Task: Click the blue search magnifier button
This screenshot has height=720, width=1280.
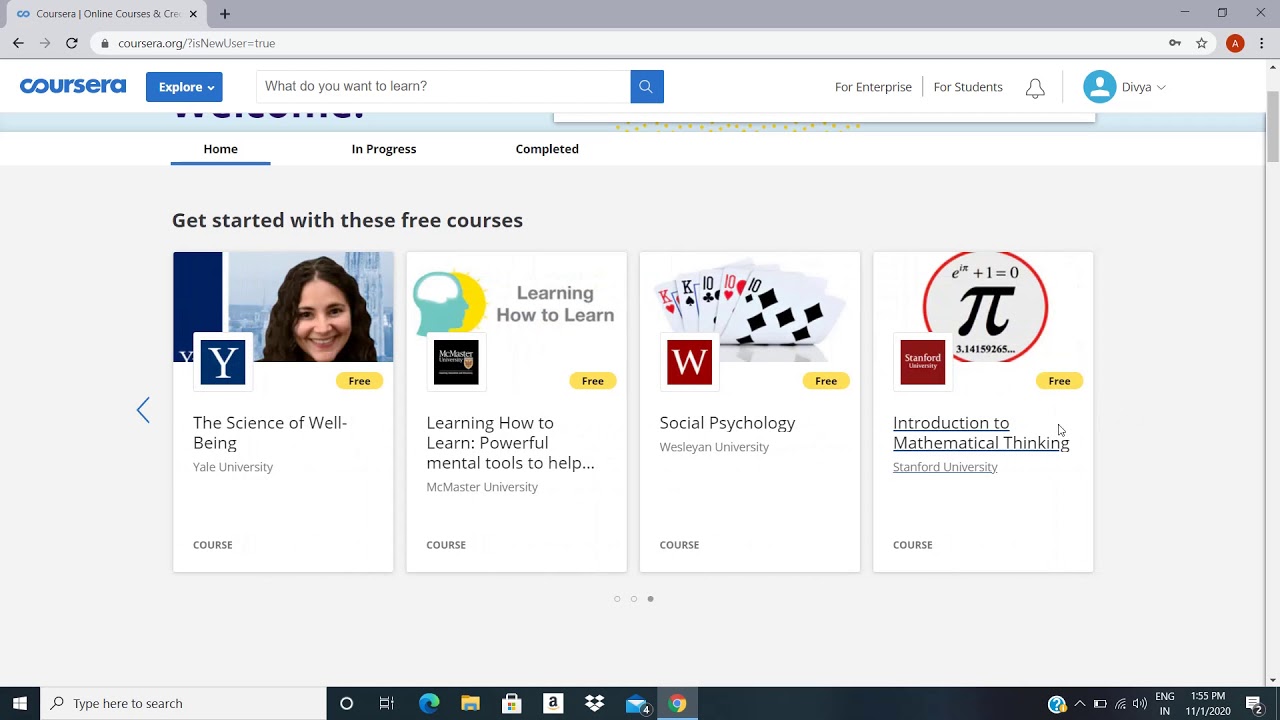Action: pos(646,86)
